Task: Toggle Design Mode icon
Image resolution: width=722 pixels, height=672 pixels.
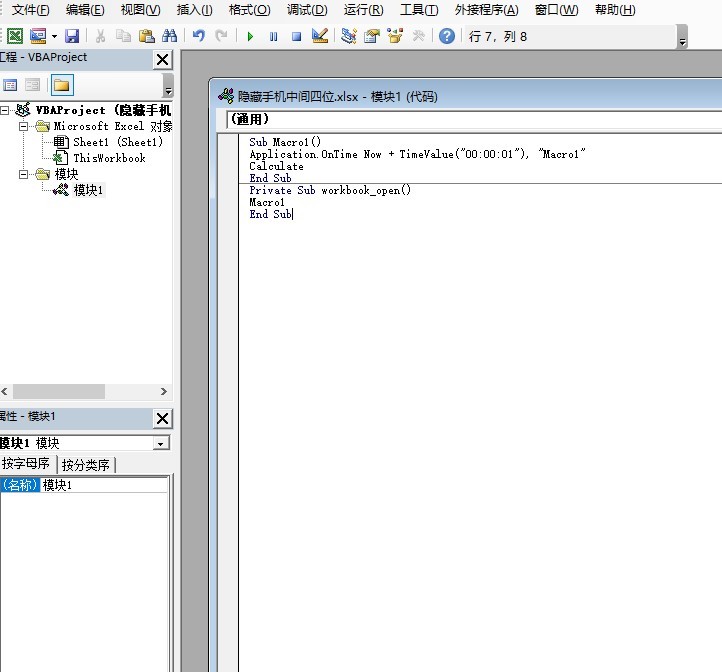Action: click(x=320, y=36)
